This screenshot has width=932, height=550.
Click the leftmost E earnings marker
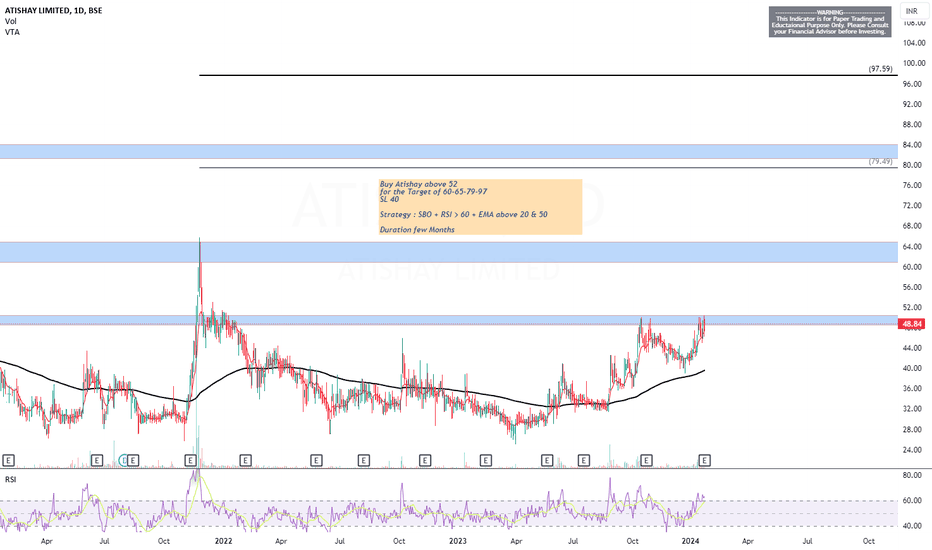8,460
